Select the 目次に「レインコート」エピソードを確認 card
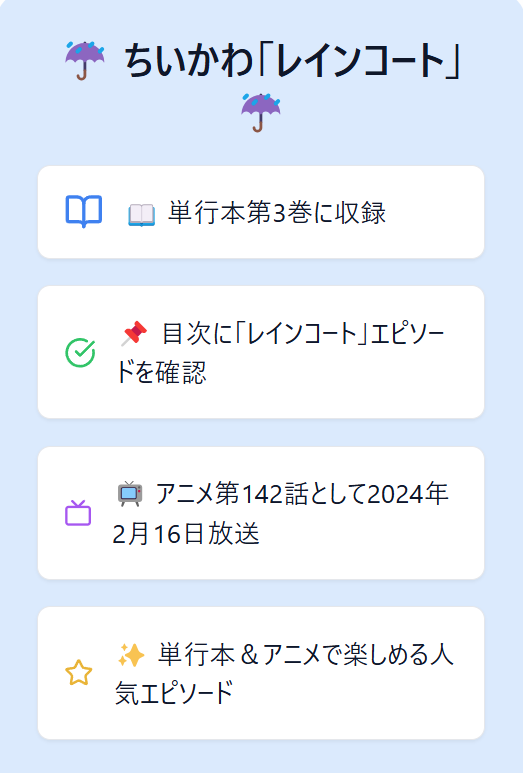The image size is (523, 773). 261,352
